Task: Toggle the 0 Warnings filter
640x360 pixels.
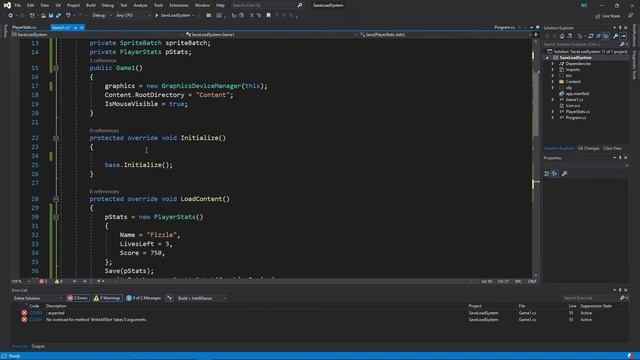Action: pos(107,298)
